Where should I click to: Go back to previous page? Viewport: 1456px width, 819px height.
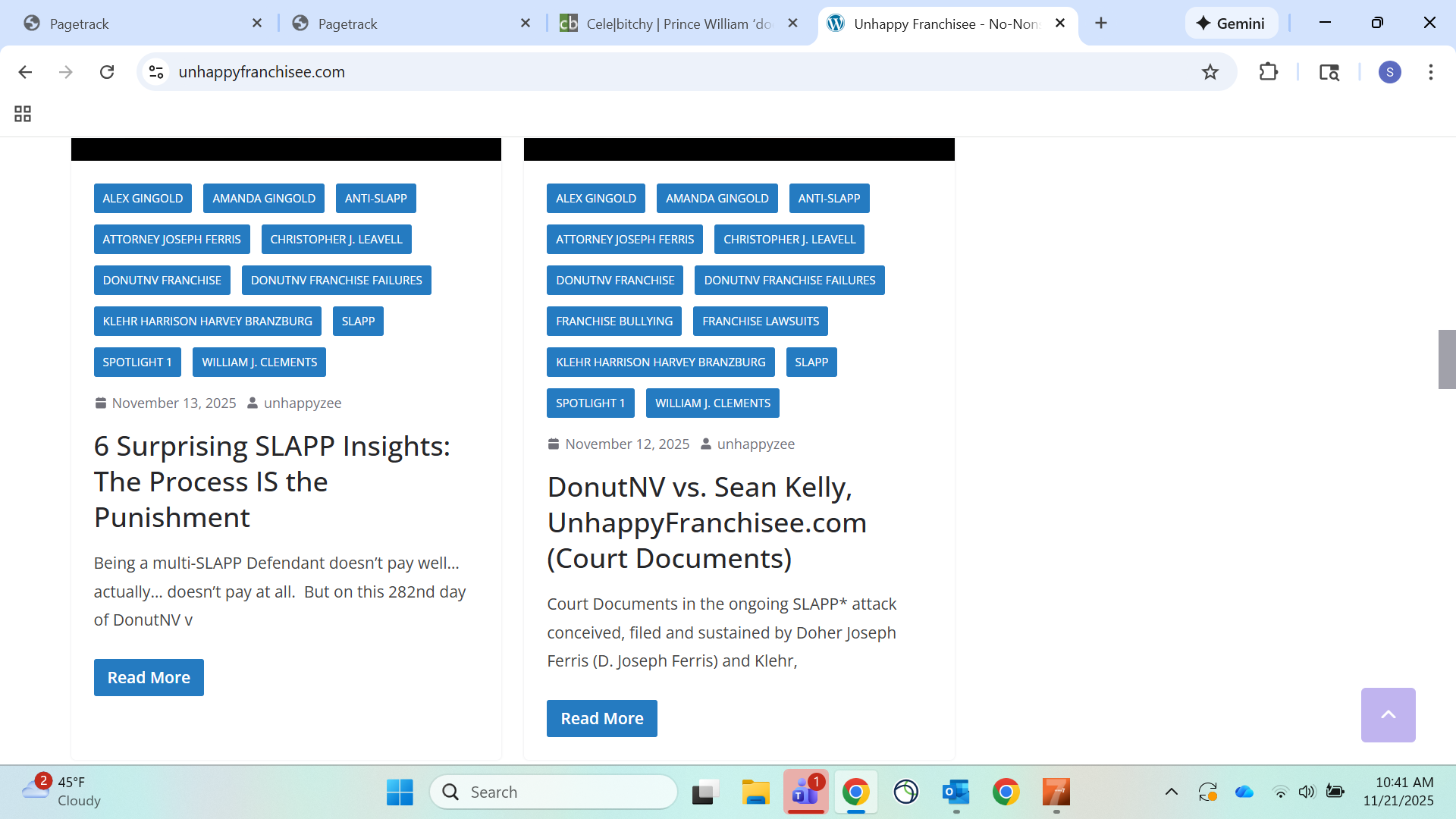[25, 72]
